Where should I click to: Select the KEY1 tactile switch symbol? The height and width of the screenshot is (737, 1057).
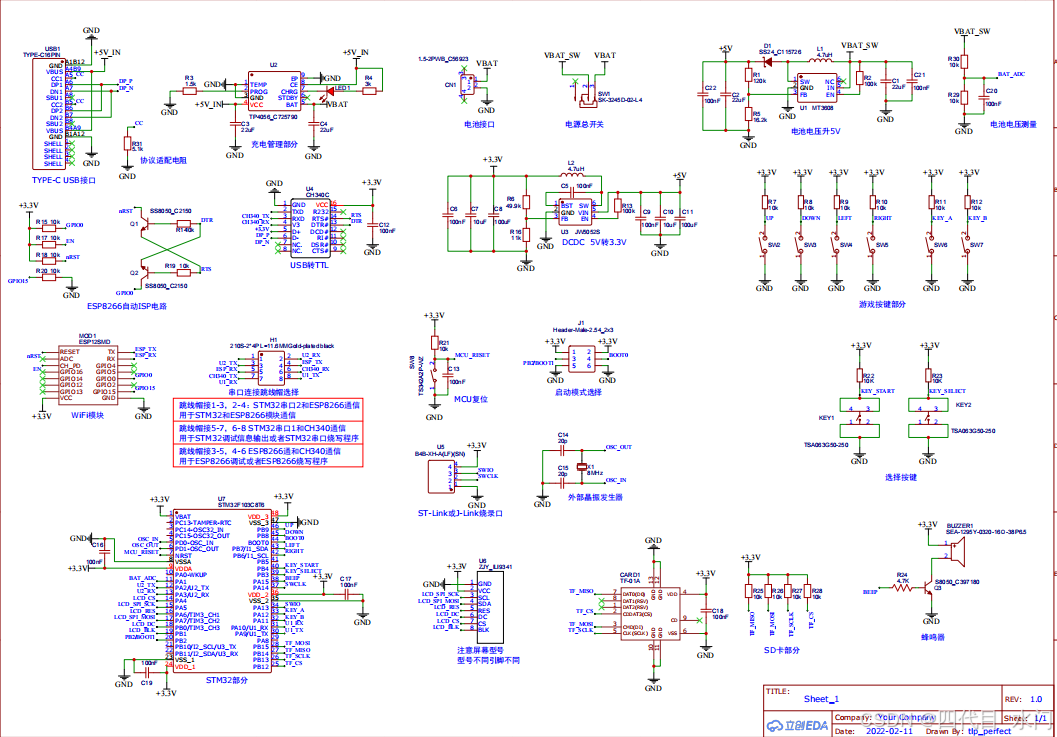859,418
